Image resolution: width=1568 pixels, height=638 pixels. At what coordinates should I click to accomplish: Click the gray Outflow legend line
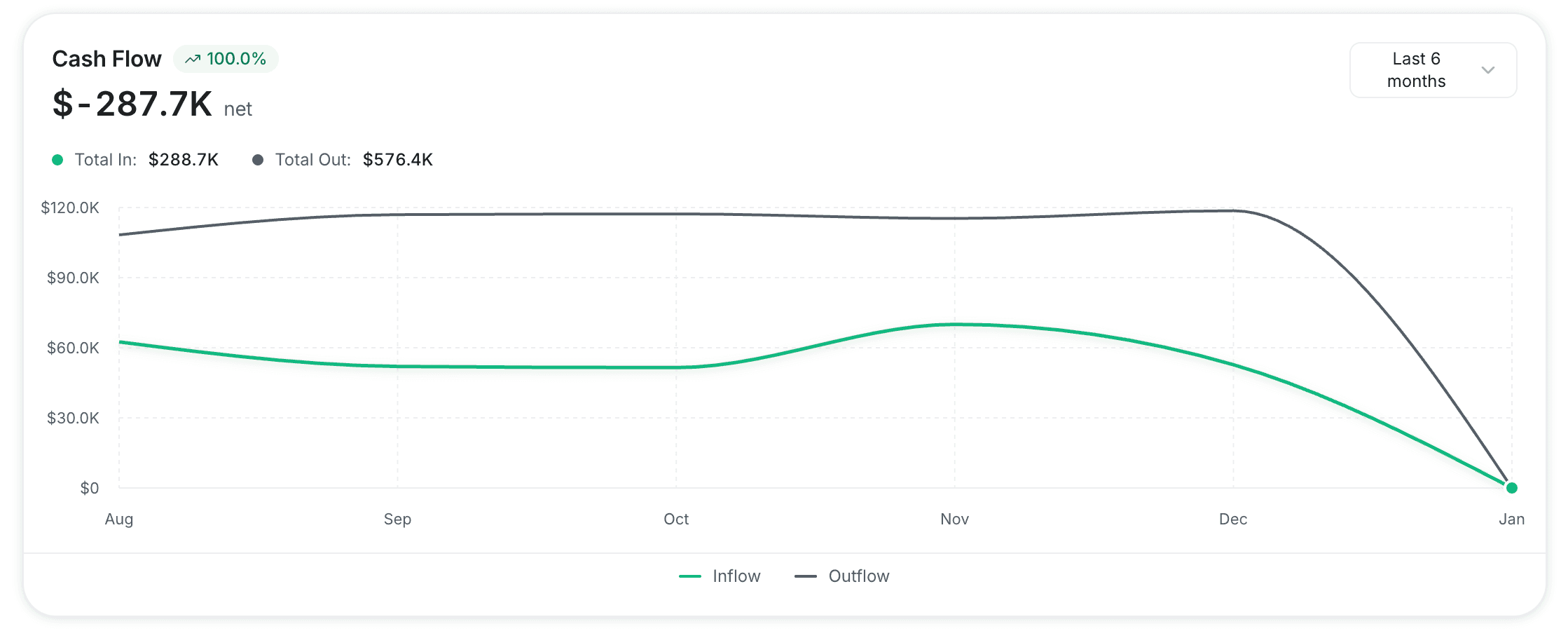(x=806, y=576)
